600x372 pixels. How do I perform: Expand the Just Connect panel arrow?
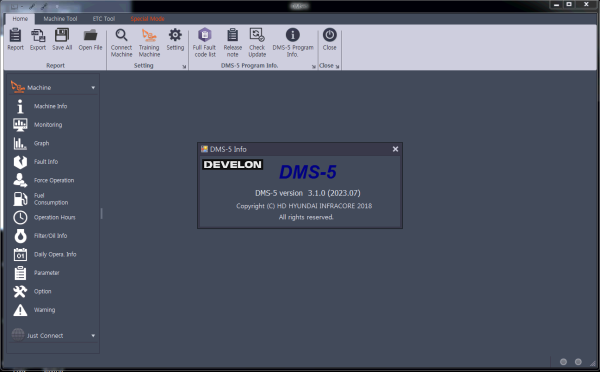[x=93, y=336]
